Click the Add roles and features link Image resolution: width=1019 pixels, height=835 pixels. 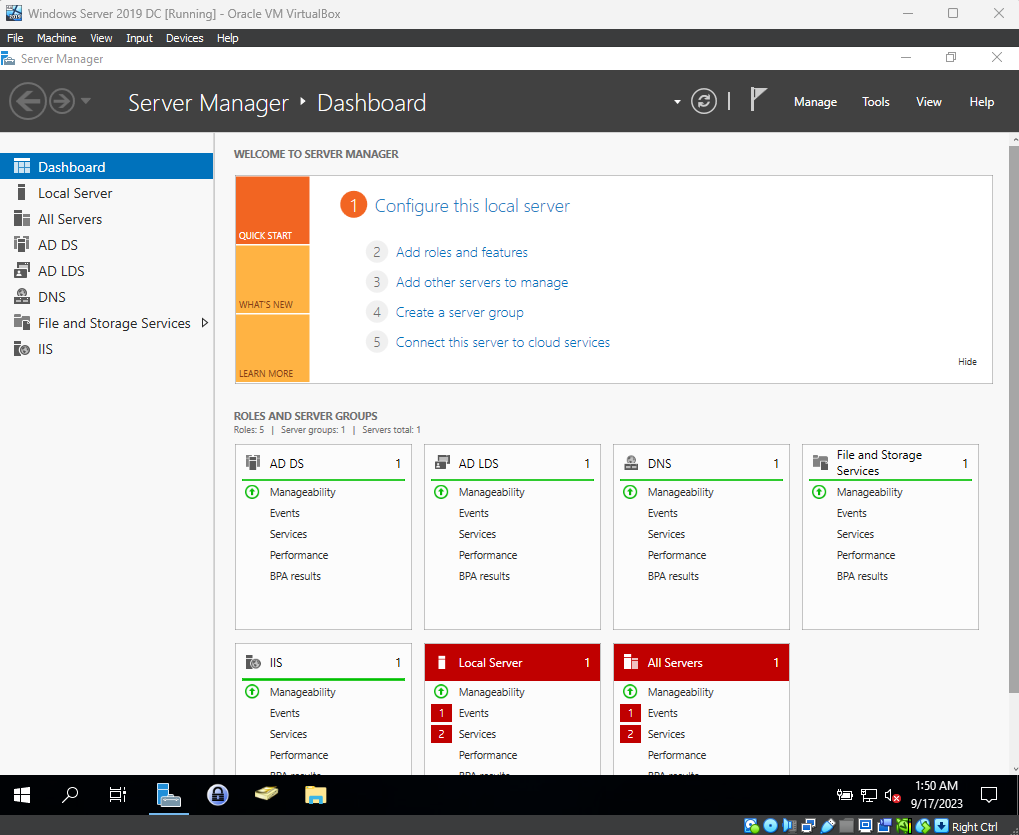[x=461, y=252]
